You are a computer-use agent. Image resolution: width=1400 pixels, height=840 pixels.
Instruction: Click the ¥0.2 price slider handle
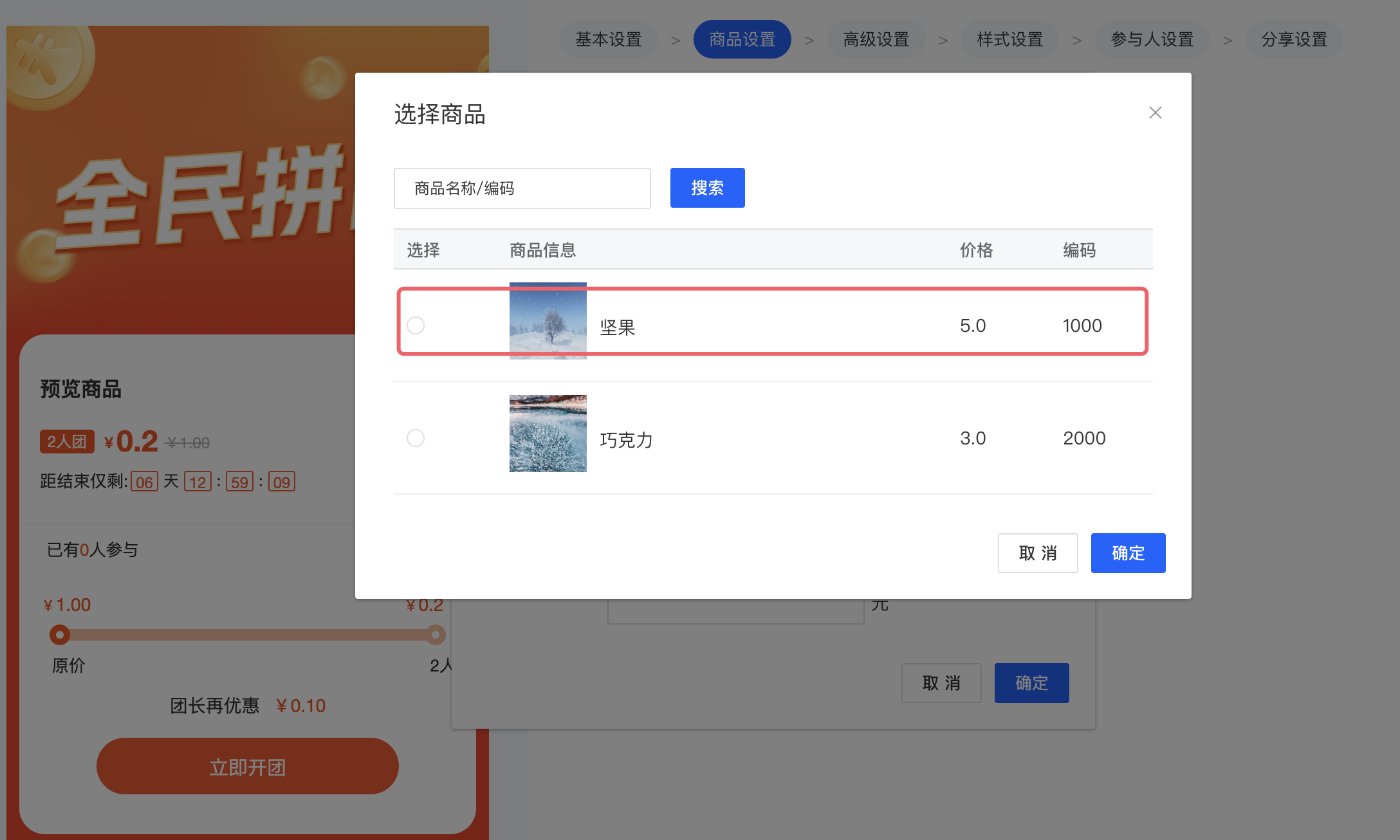pyautogui.click(x=436, y=635)
